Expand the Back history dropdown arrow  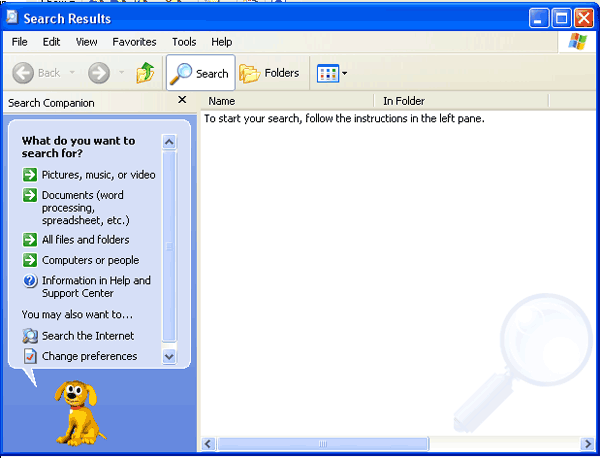(71, 73)
